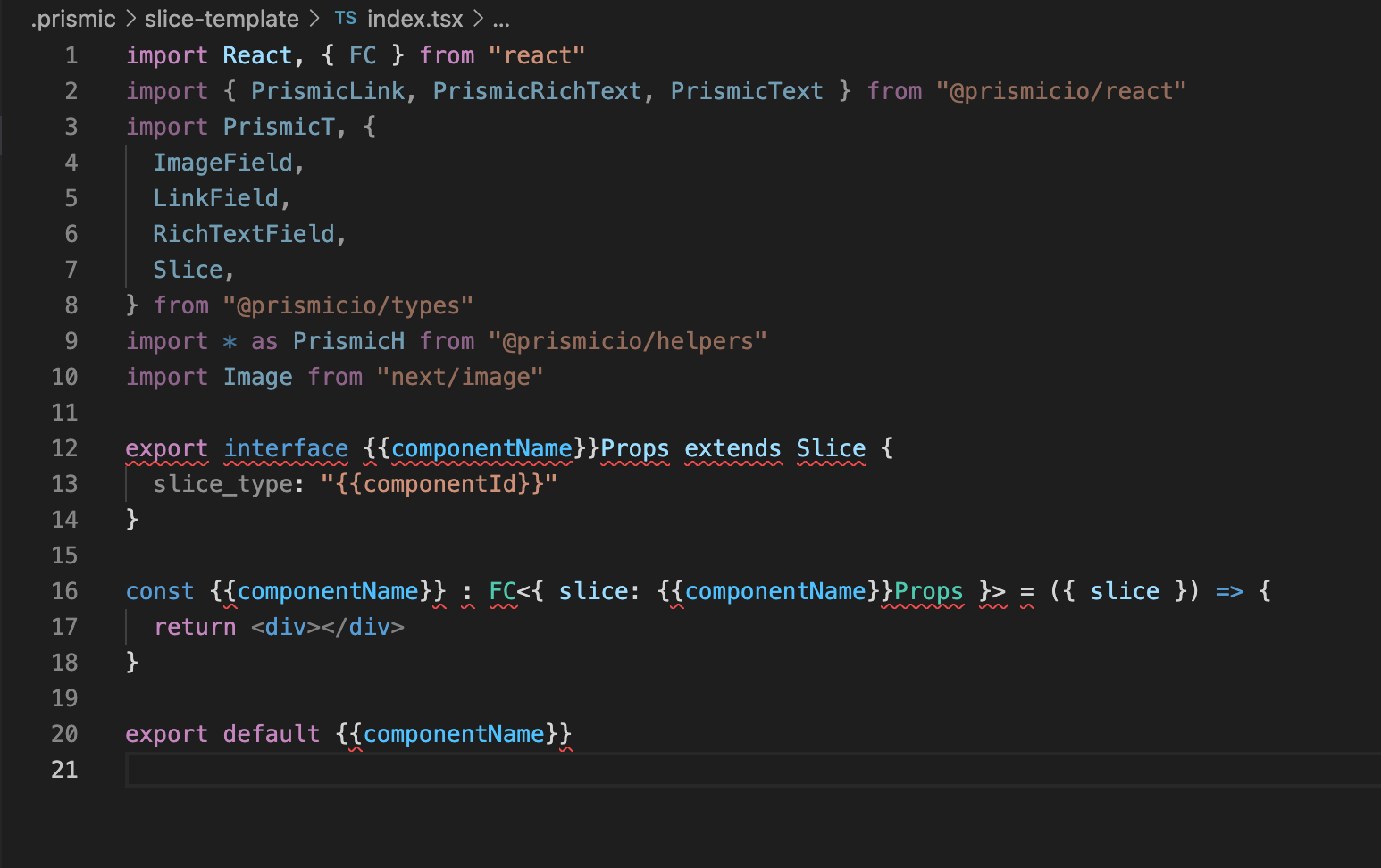1381x868 pixels.
Task: Click the "next/image" import string
Action: [x=459, y=377]
